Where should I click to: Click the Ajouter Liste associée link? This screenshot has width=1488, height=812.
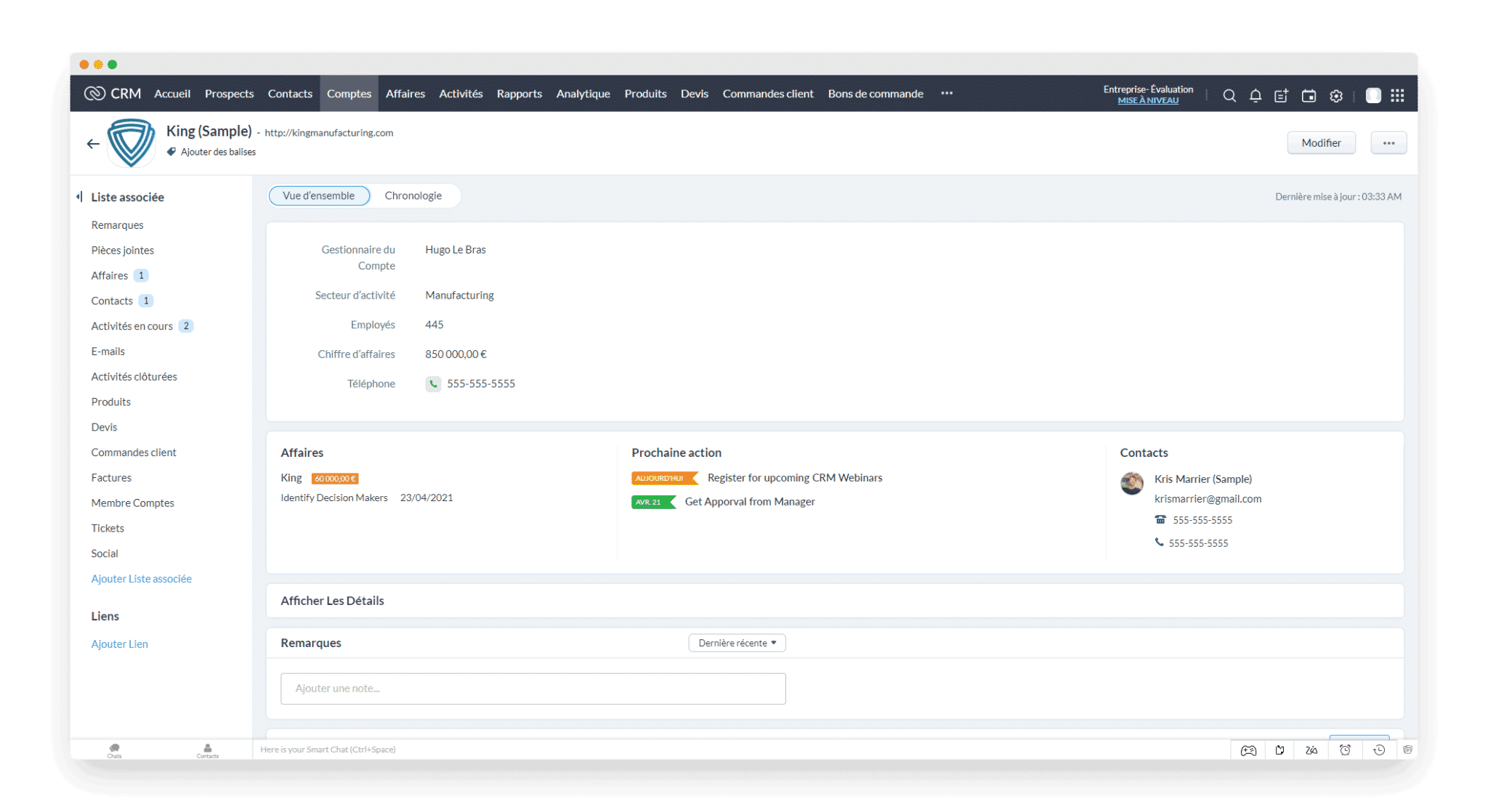pos(141,578)
